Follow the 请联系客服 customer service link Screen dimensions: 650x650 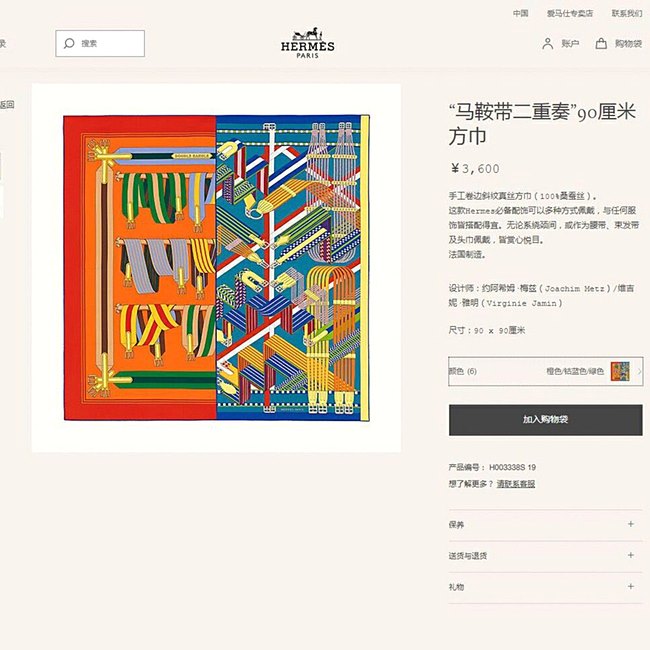click(x=516, y=484)
